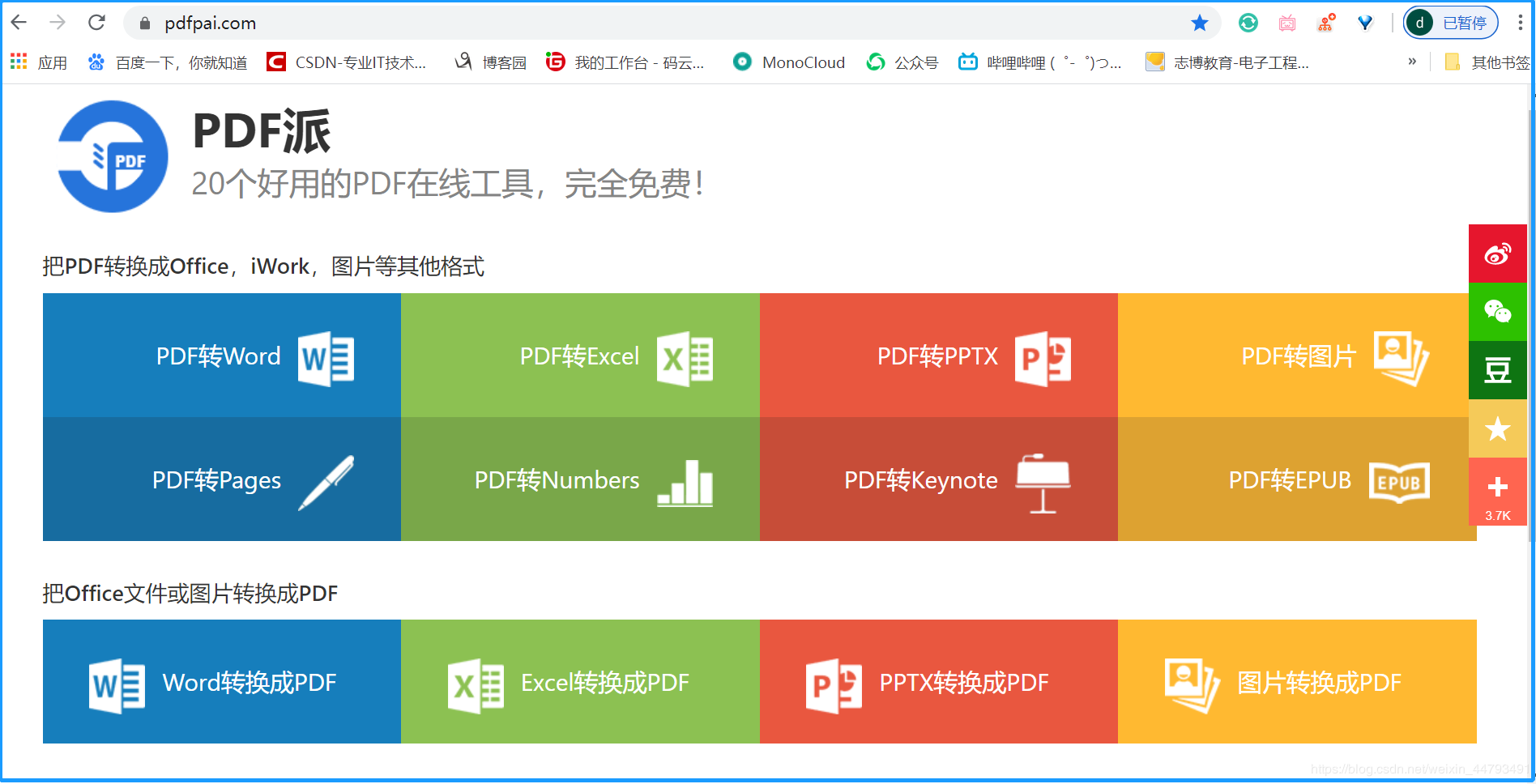Click the browser forward arrow
The width and height of the screenshot is (1536, 784).
pyautogui.click(x=58, y=23)
